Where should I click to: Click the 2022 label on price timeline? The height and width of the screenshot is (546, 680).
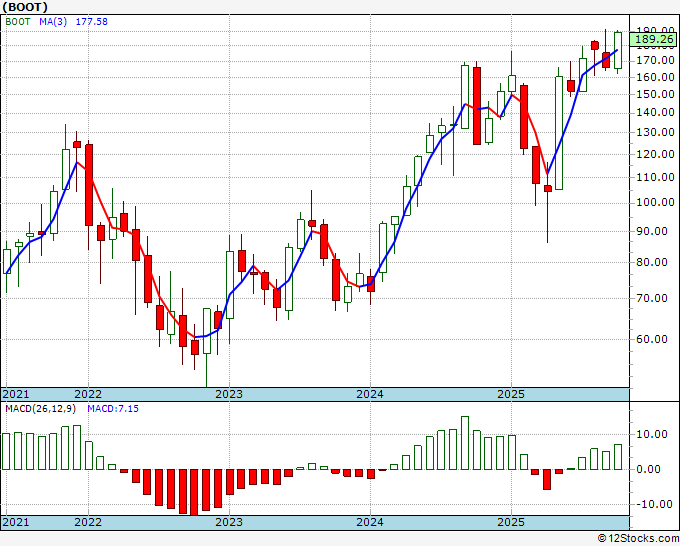pyautogui.click(x=88, y=394)
